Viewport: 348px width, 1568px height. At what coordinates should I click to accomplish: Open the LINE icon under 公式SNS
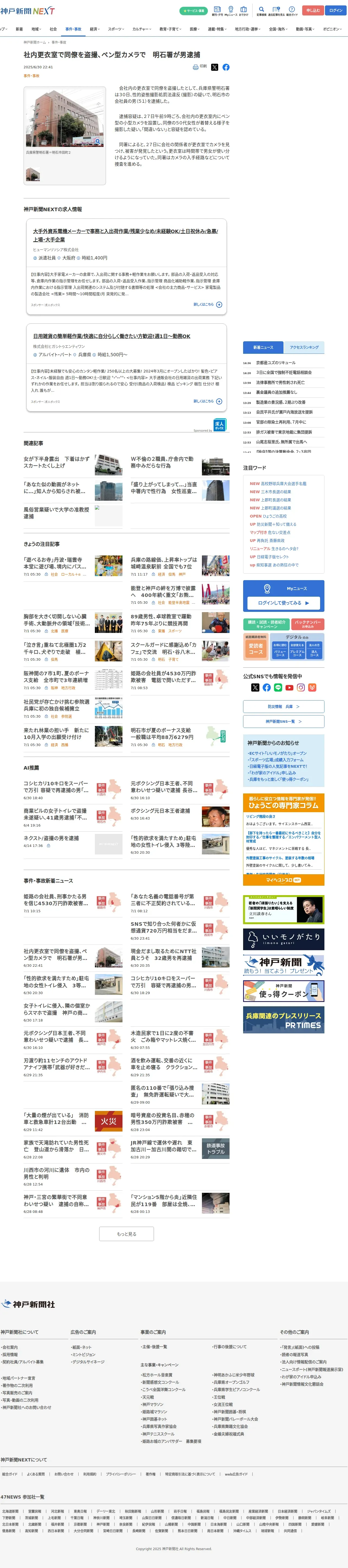[278, 687]
